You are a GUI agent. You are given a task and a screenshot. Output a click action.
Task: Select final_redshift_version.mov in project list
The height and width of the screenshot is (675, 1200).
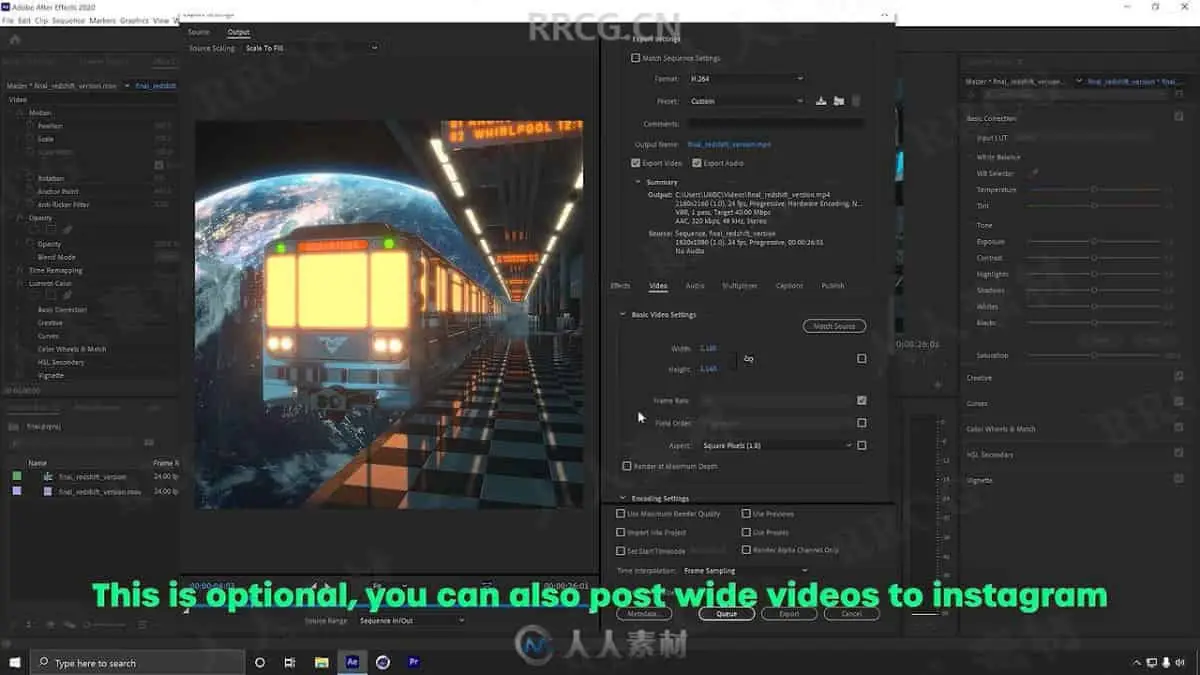pos(100,491)
